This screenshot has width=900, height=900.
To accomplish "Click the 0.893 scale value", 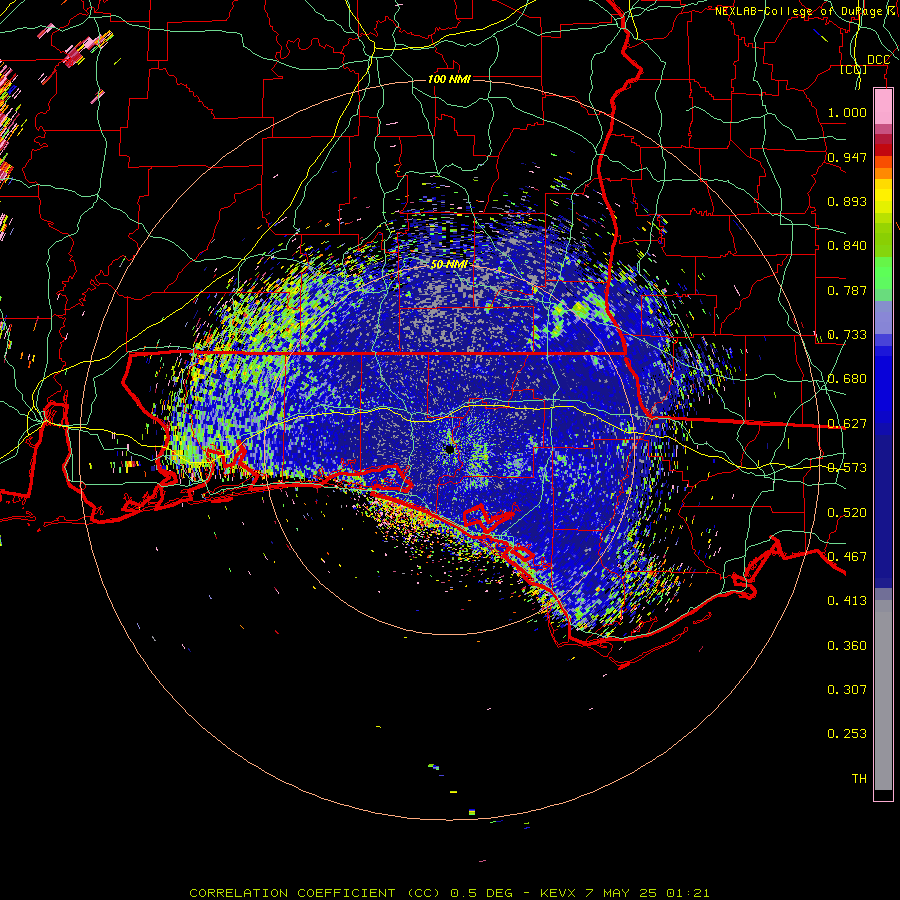I will (x=847, y=201).
